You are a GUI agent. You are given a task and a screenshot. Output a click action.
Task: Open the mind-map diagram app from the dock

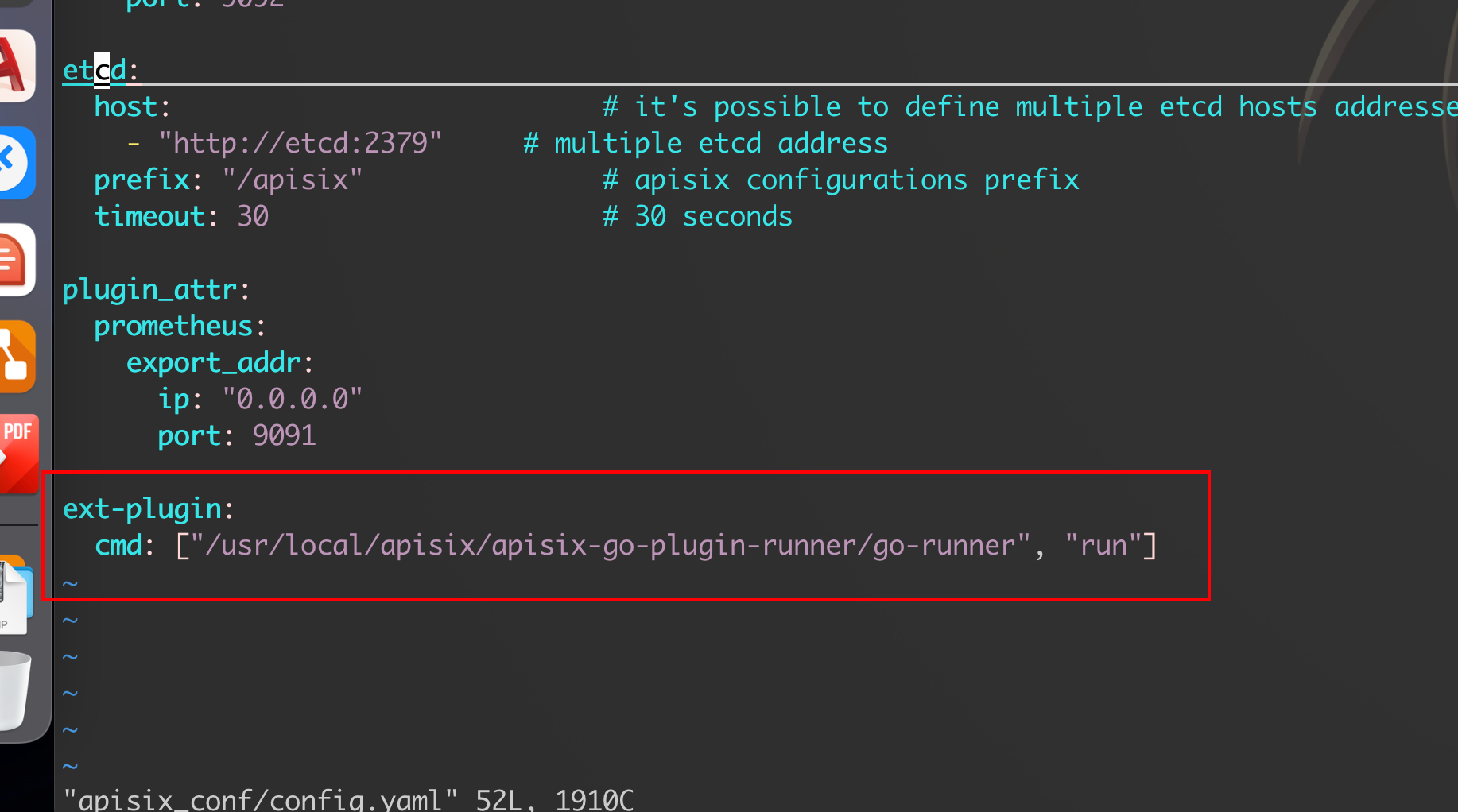tap(16, 358)
